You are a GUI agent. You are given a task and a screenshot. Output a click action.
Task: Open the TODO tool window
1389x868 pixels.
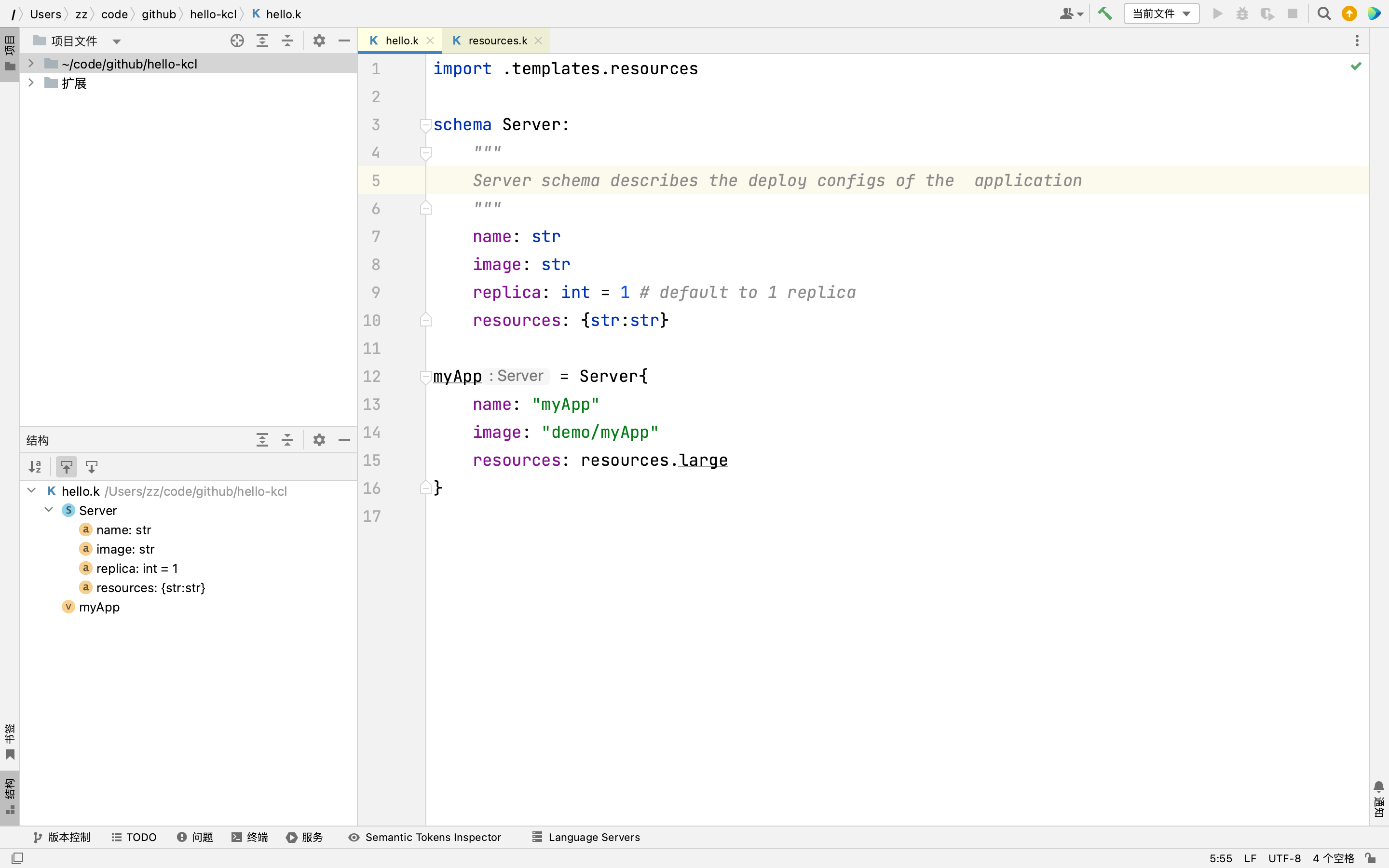pyautogui.click(x=134, y=837)
